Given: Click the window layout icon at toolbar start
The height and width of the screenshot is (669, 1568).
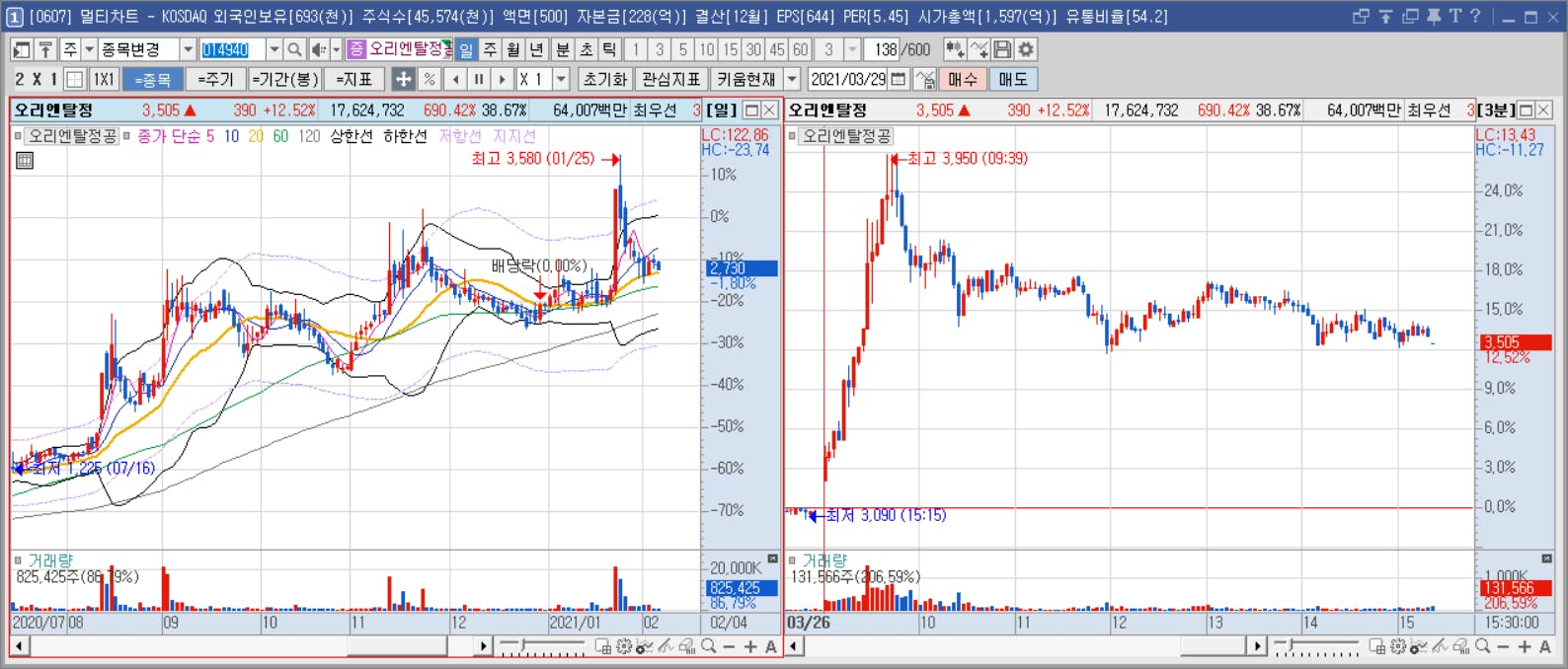Looking at the screenshot, I should point(22,49).
